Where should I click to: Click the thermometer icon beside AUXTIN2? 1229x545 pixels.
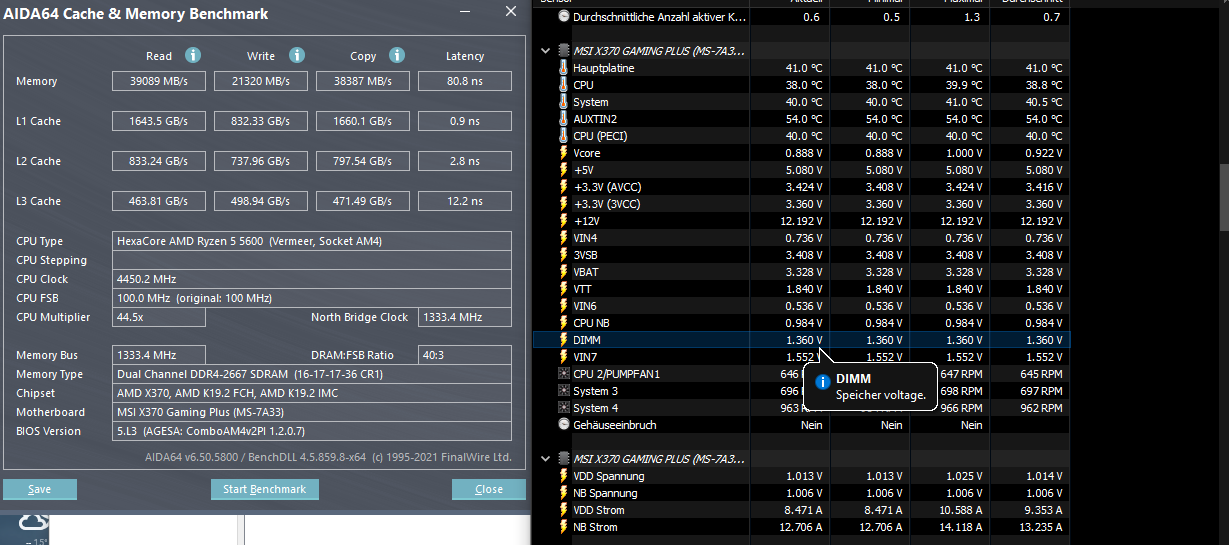(x=563, y=119)
